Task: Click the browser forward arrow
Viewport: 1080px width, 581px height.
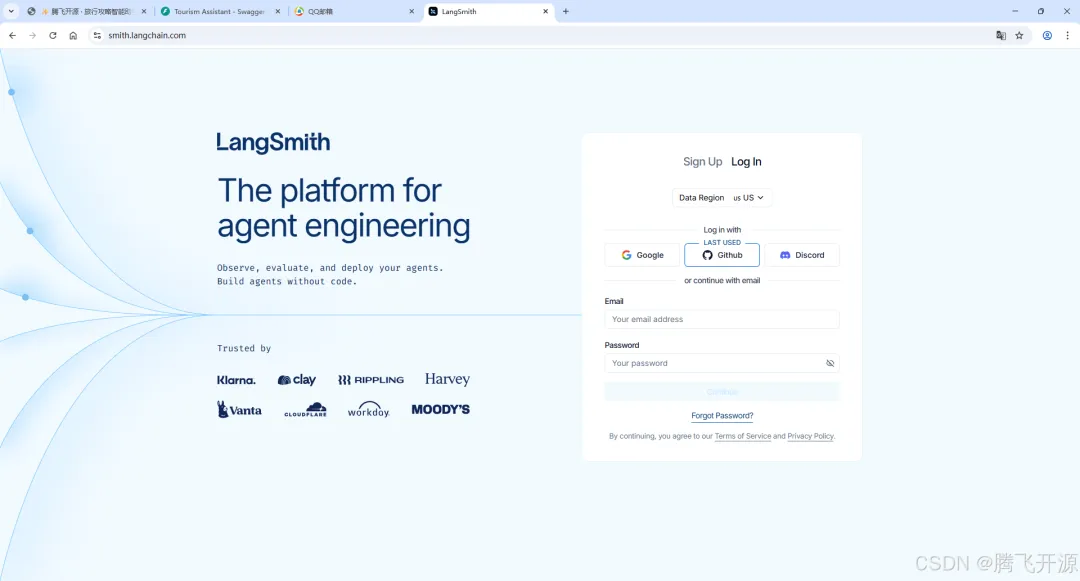Action: pyautogui.click(x=32, y=35)
